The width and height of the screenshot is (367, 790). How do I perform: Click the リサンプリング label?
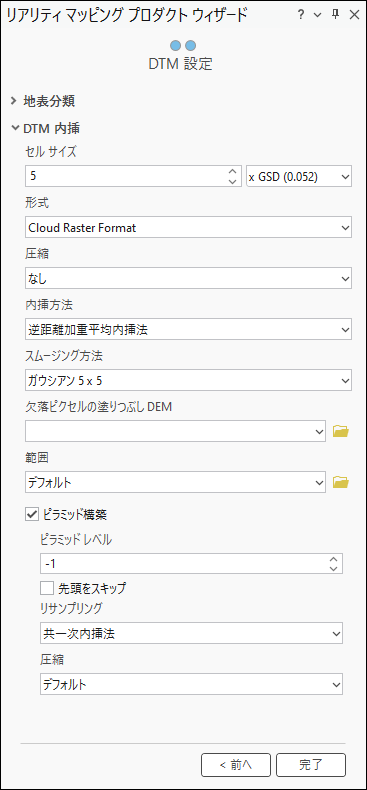click(x=71, y=608)
